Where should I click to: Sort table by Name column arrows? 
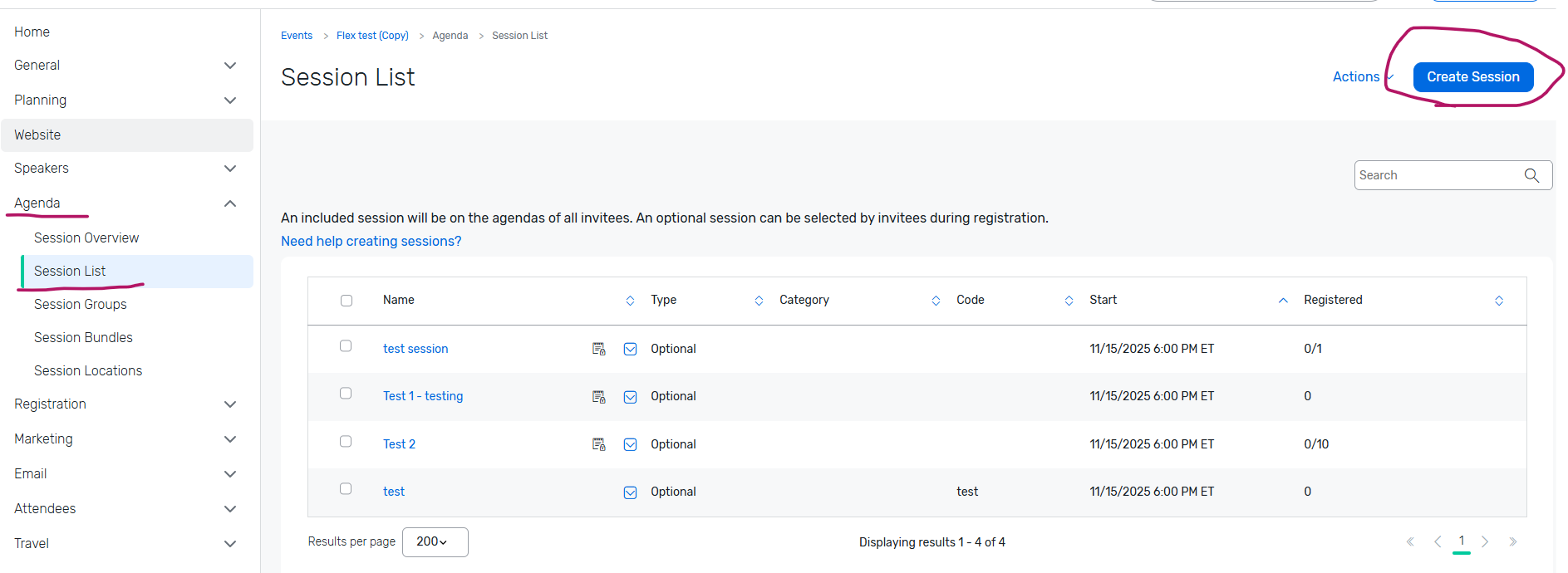coord(630,301)
